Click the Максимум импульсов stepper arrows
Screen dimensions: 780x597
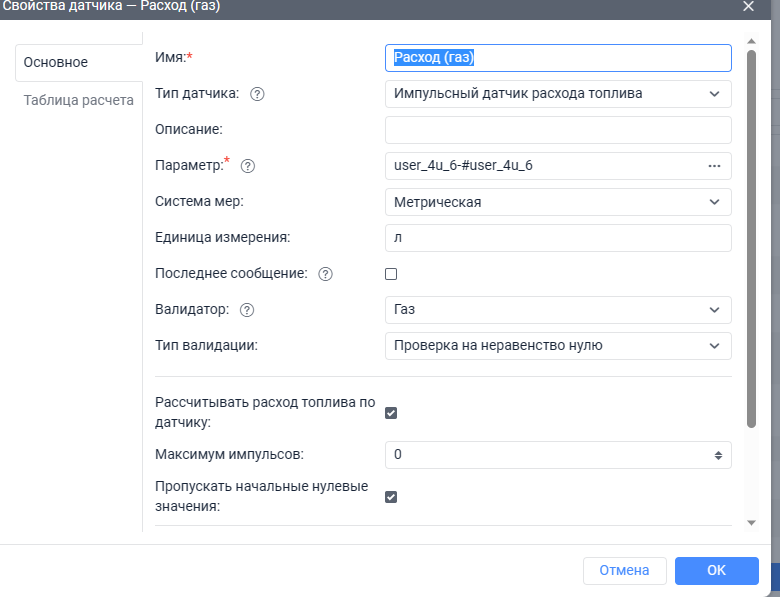pyautogui.click(x=717, y=455)
